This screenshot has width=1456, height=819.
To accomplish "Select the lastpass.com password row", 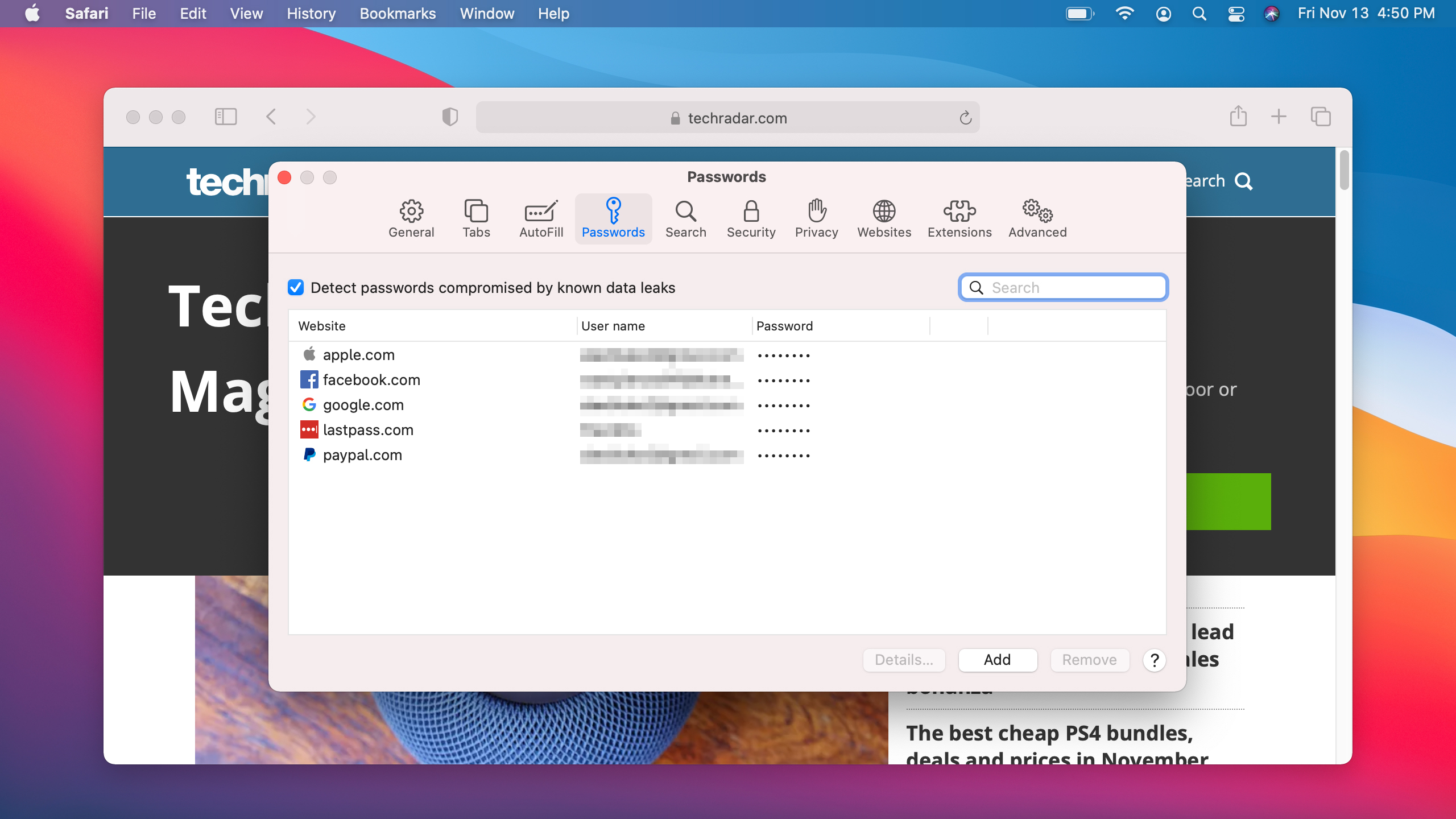I will pos(727,430).
